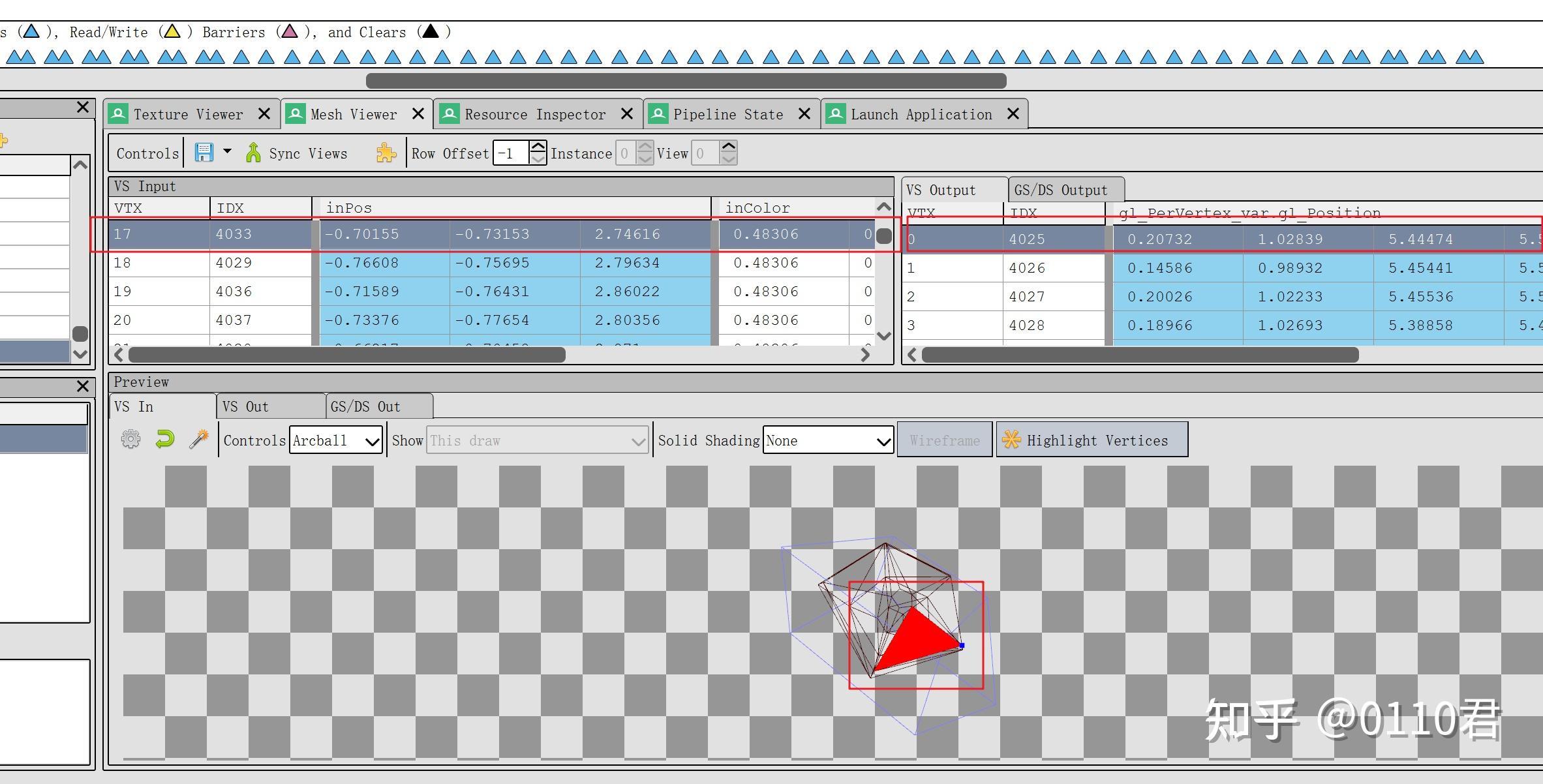This screenshot has width=1543, height=784.
Task: Click the Sync Views icon
Action: pyautogui.click(x=253, y=153)
